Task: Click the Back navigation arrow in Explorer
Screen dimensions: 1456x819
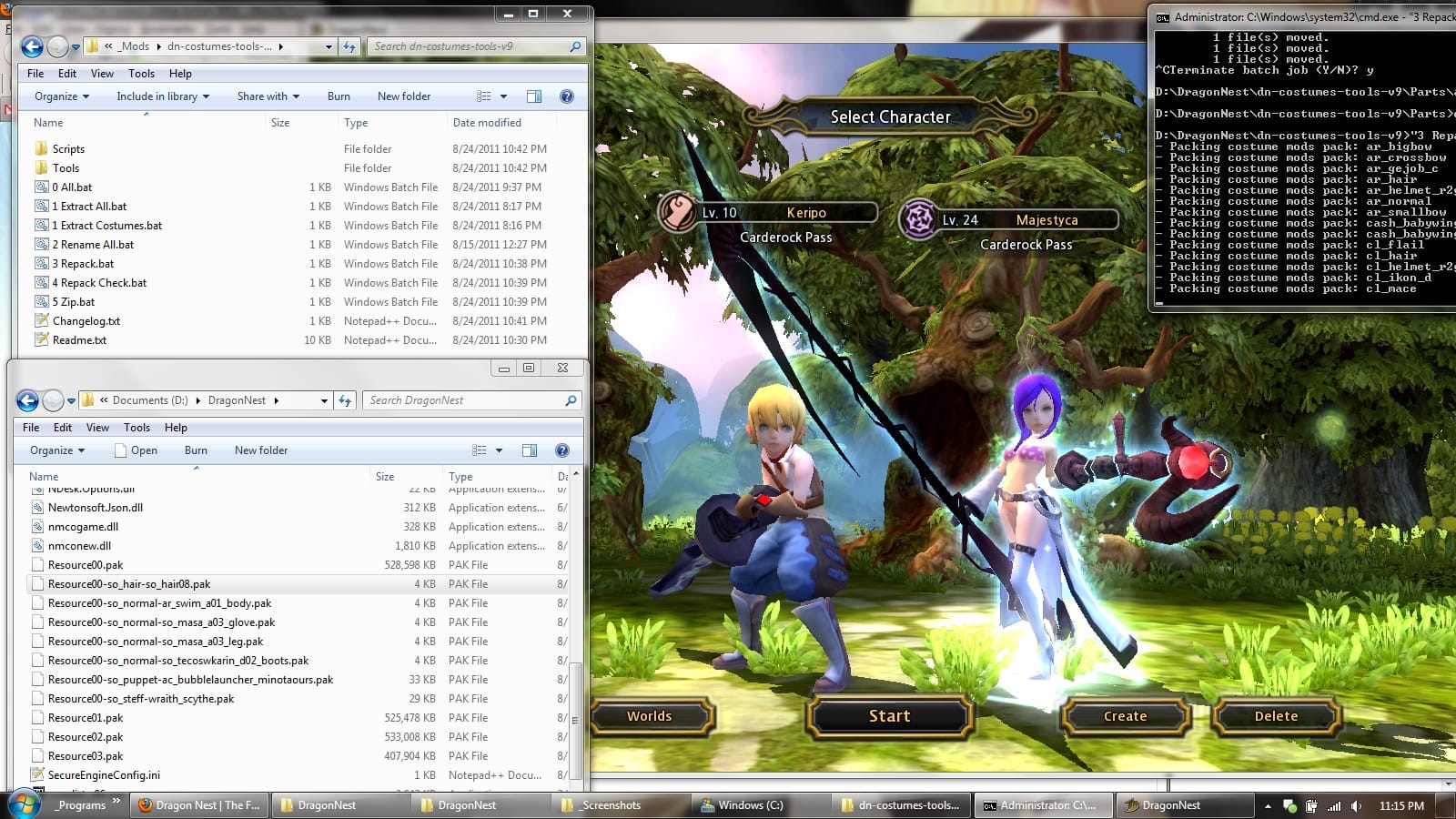Action: (32, 46)
